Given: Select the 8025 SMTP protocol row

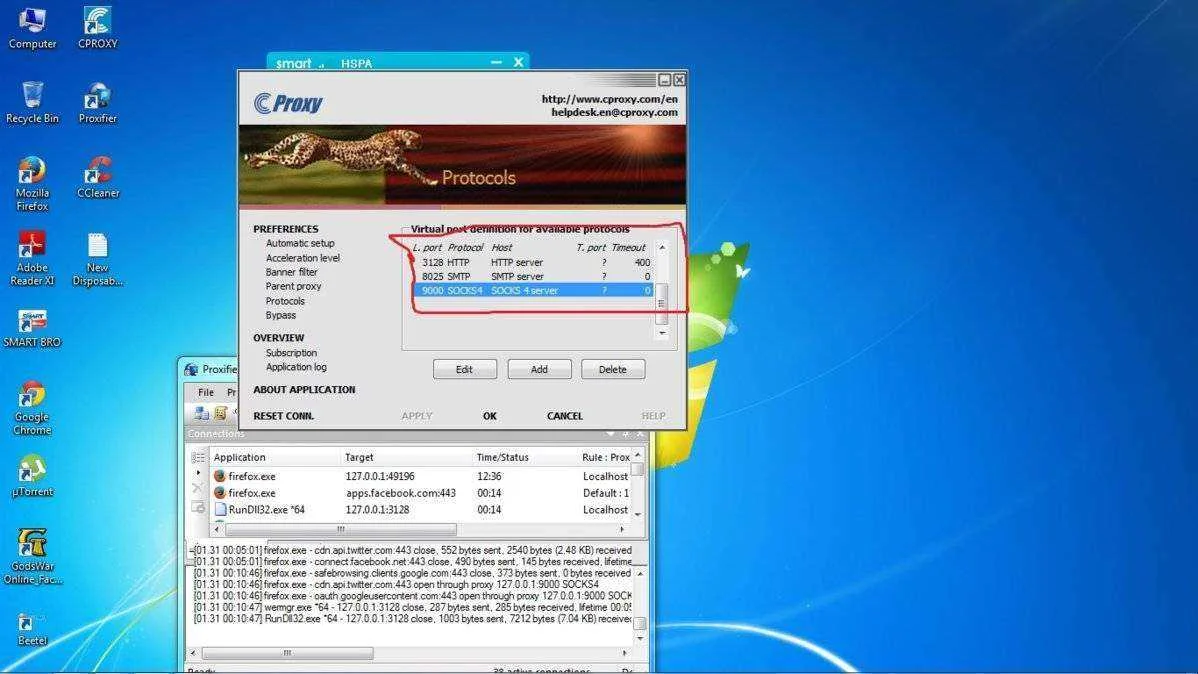Looking at the screenshot, I should coord(533,277).
